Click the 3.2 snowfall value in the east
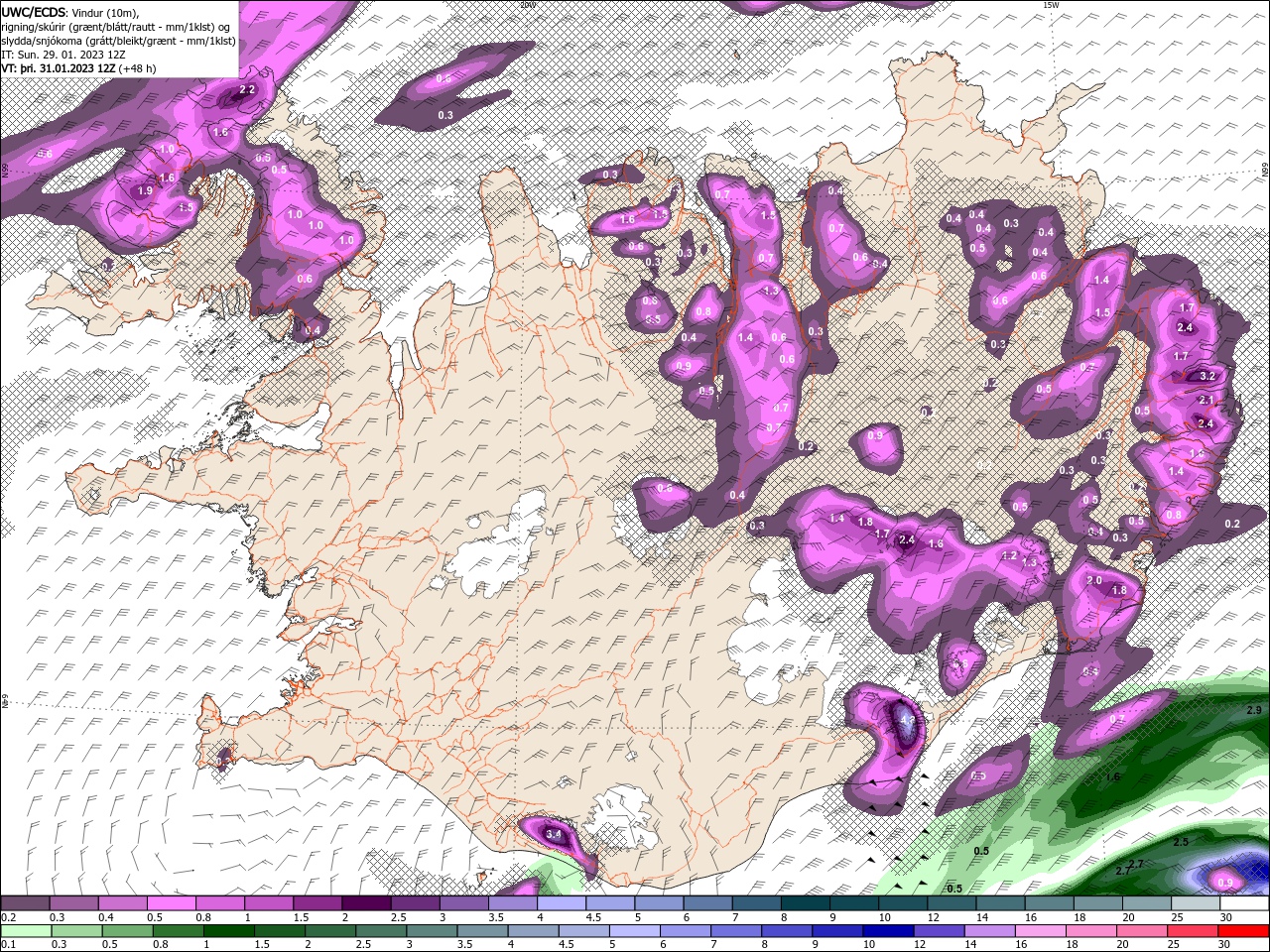Image resolution: width=1270 pixels, height=952 pixels. (1207, 377)
